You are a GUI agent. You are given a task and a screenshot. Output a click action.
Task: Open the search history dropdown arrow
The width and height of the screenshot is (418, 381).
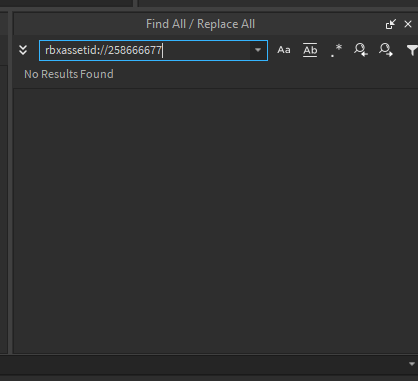click(258, 50)
